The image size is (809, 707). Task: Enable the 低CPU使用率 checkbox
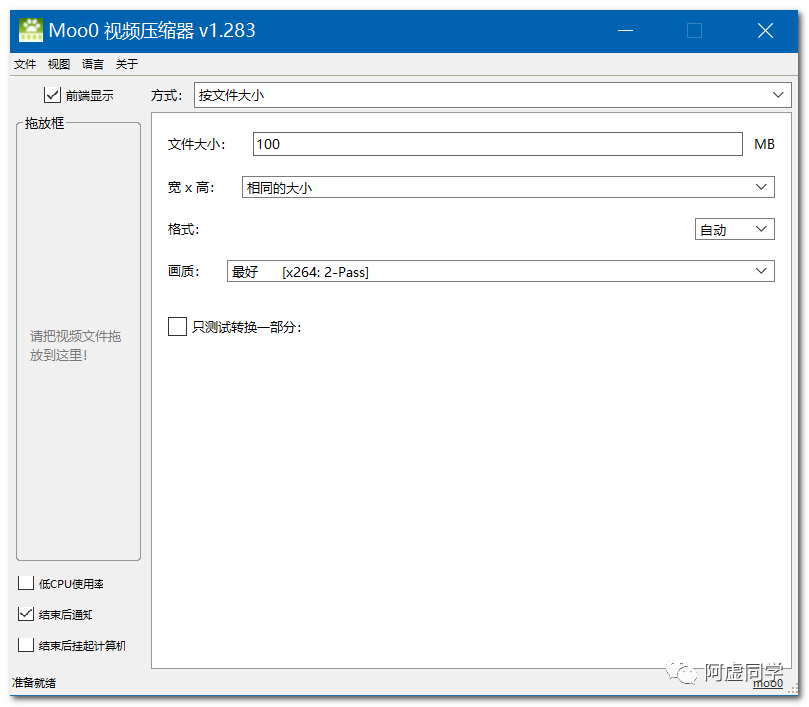26,583
